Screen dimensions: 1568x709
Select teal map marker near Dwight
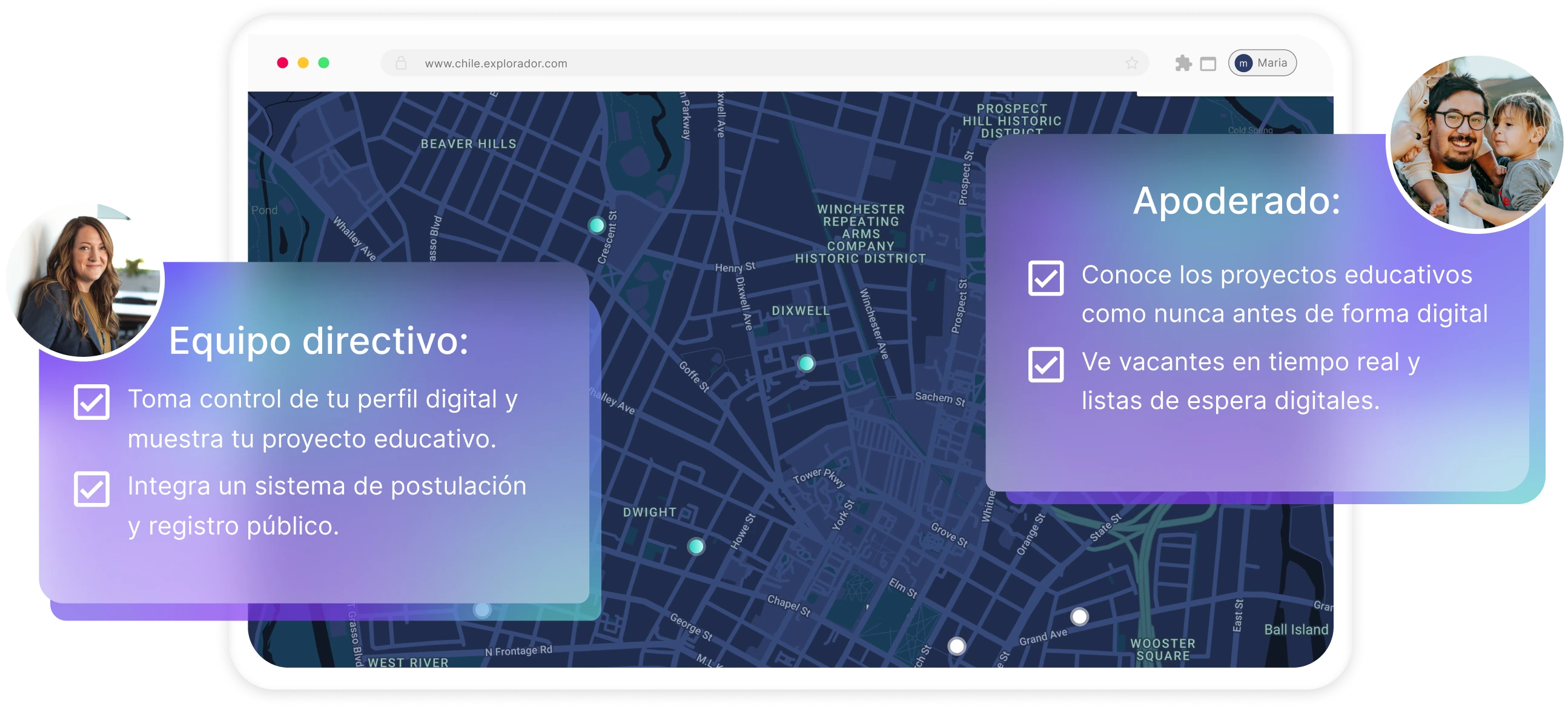tap(696, 547)
